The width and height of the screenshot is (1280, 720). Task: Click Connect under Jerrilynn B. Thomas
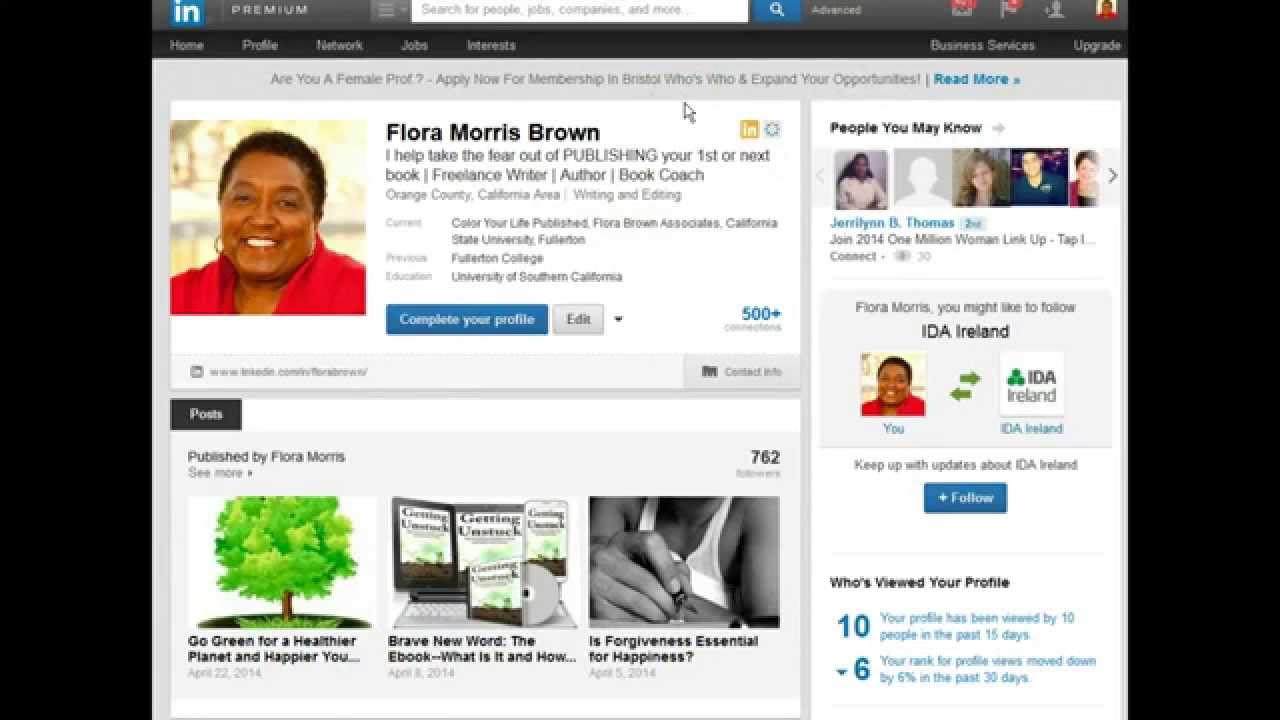pos(852,256)
